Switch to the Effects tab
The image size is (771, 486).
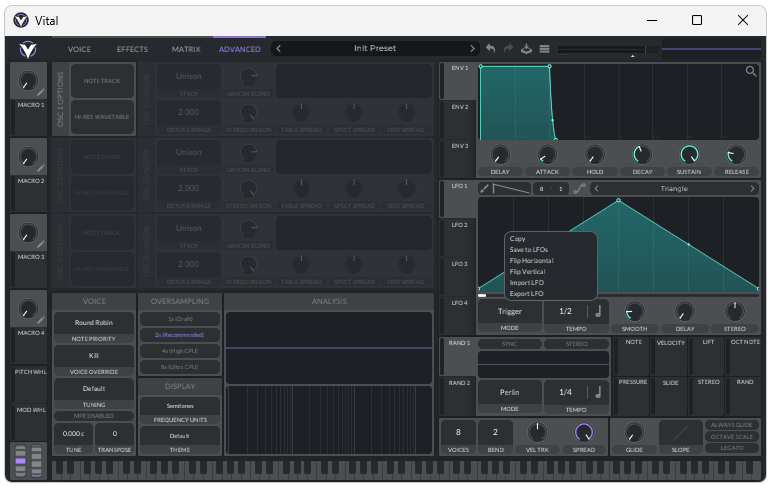coord(132,49)
